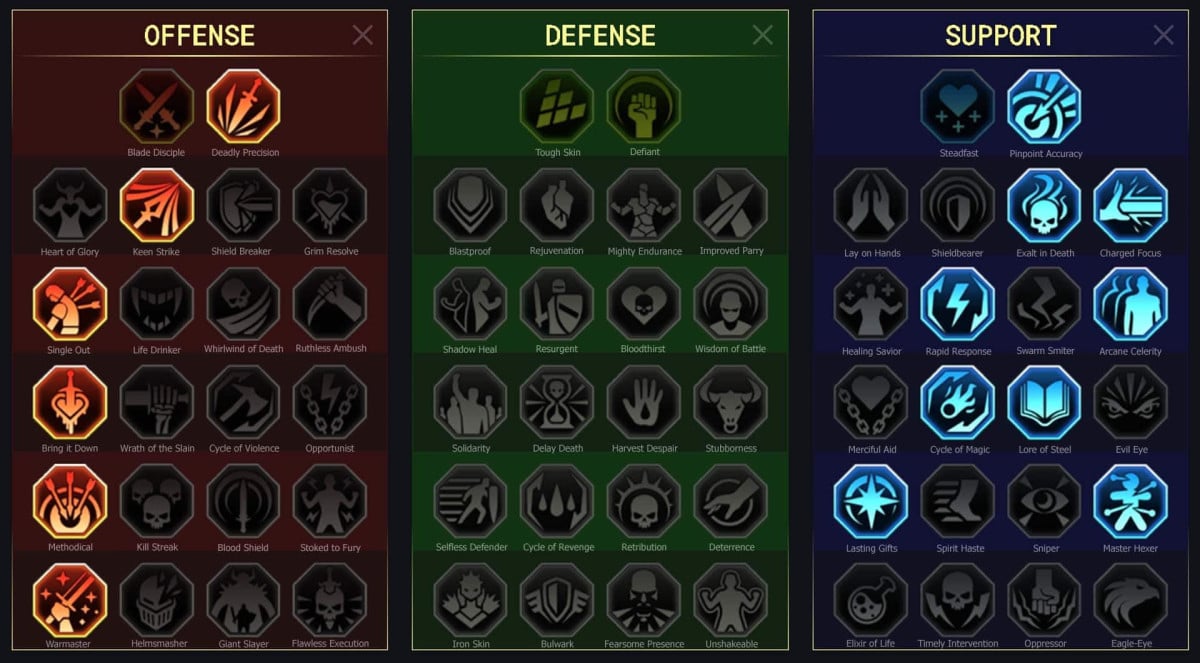
Task: Choose the Rapid Response lightning mastery
Action: point(958,303)
